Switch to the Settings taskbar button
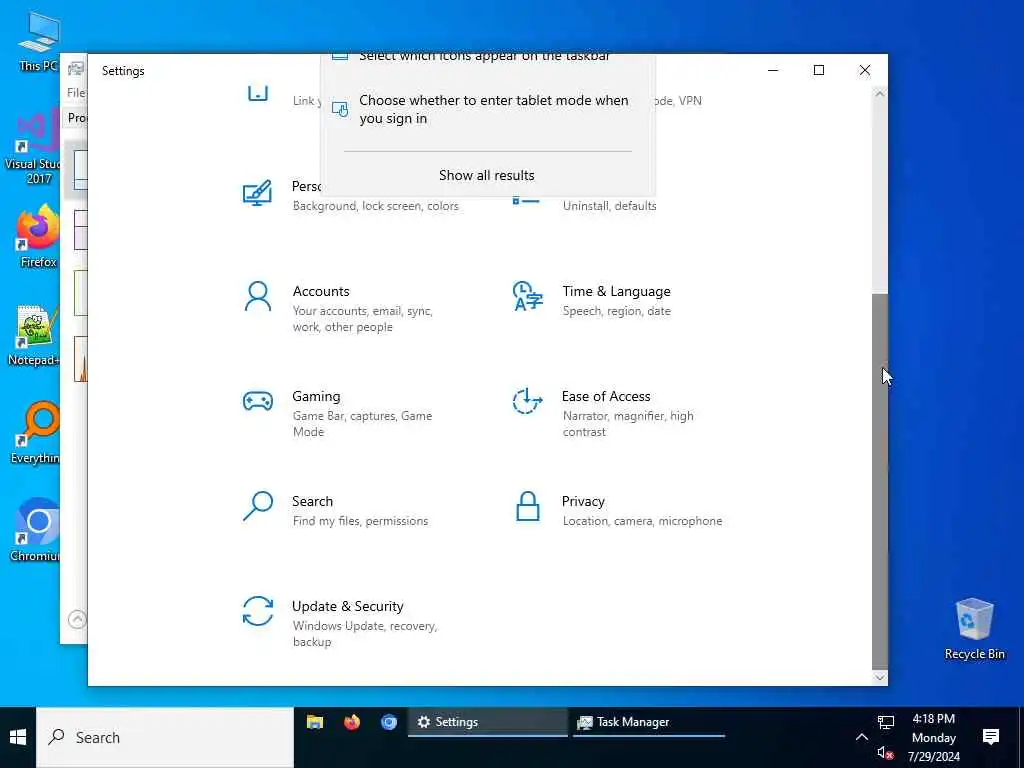 point(488,722)
